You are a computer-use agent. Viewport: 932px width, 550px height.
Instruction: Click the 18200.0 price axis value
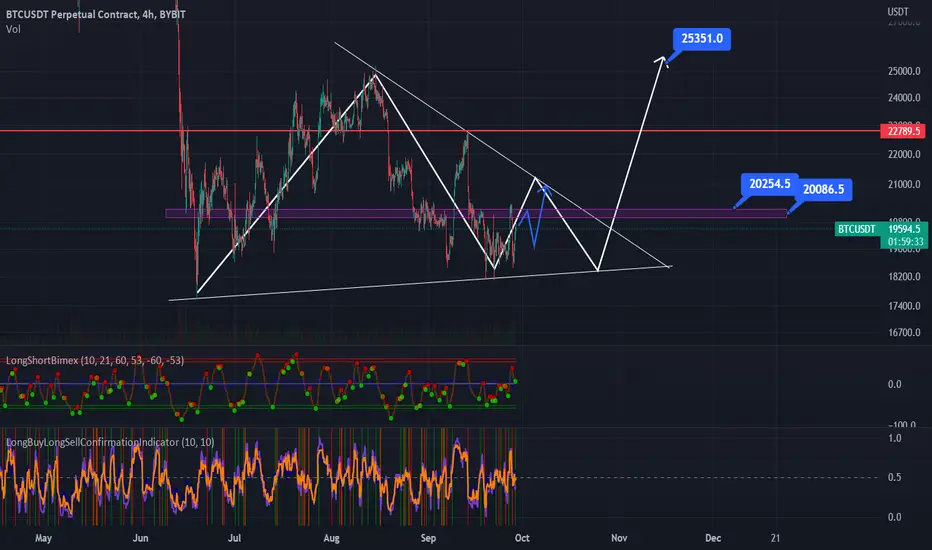(903, 276)
